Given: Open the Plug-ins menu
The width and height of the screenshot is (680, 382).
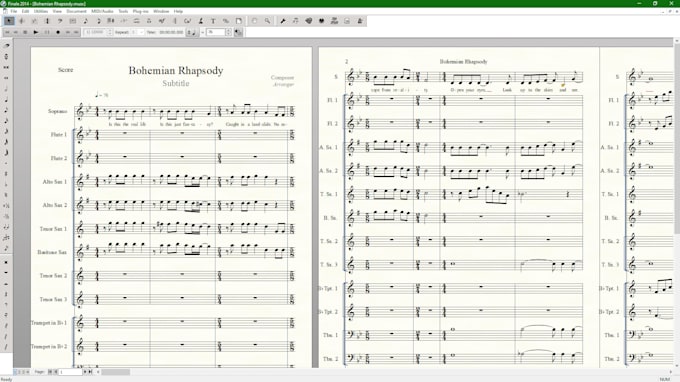Looking at the screenshot, I should click(140, 11).
